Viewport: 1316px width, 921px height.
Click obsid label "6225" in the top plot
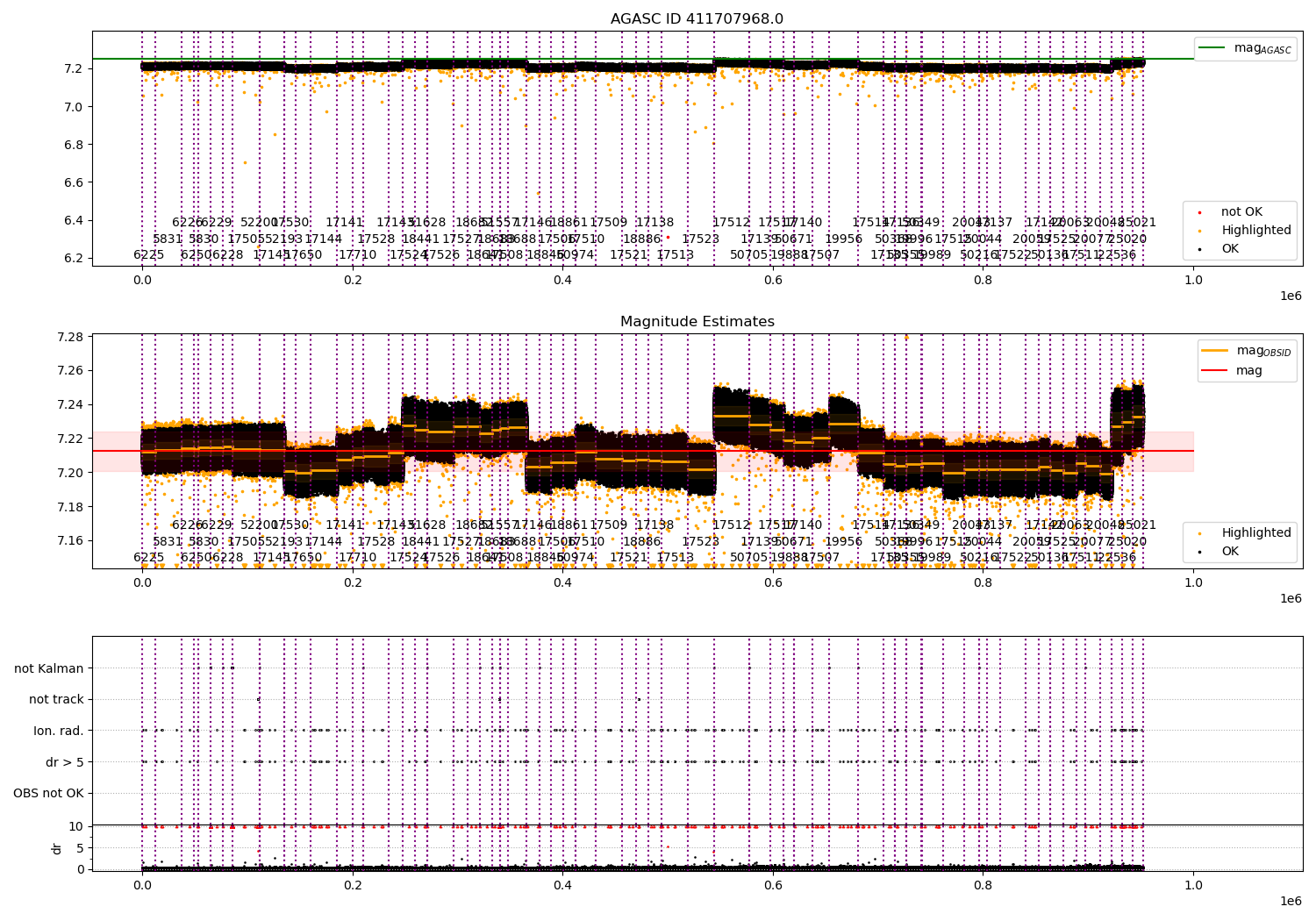pyautogui.click(x=149, y=255)
